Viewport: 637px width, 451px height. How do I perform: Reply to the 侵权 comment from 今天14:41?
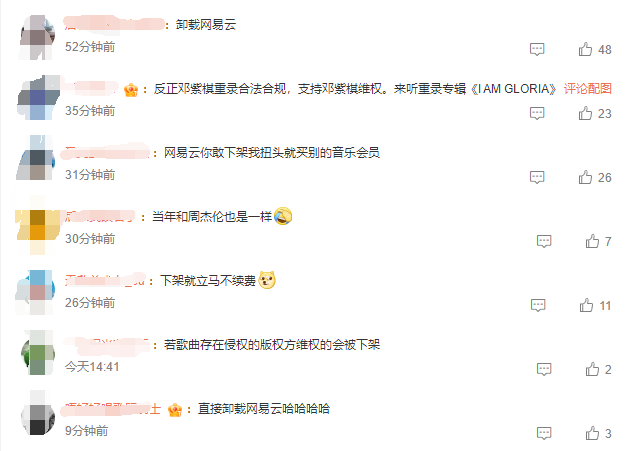[x=544, y=369]
